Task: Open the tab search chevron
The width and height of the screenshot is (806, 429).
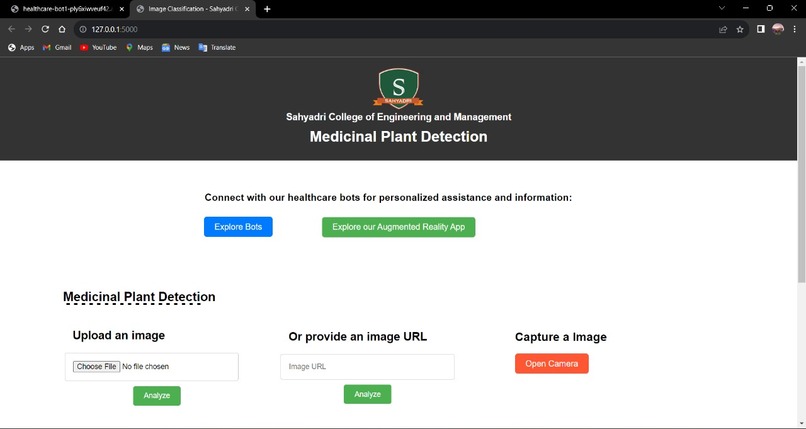Action: (722, 8)
